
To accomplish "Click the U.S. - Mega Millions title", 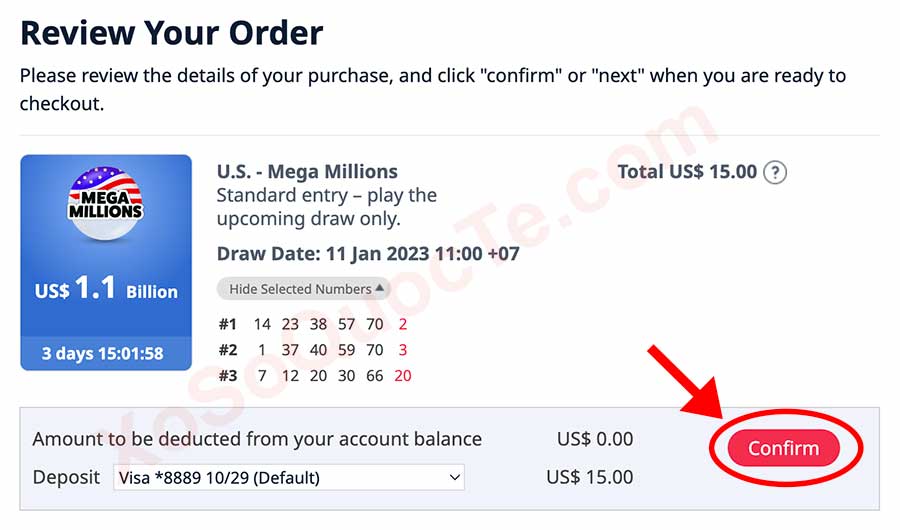I will point(307,171).
